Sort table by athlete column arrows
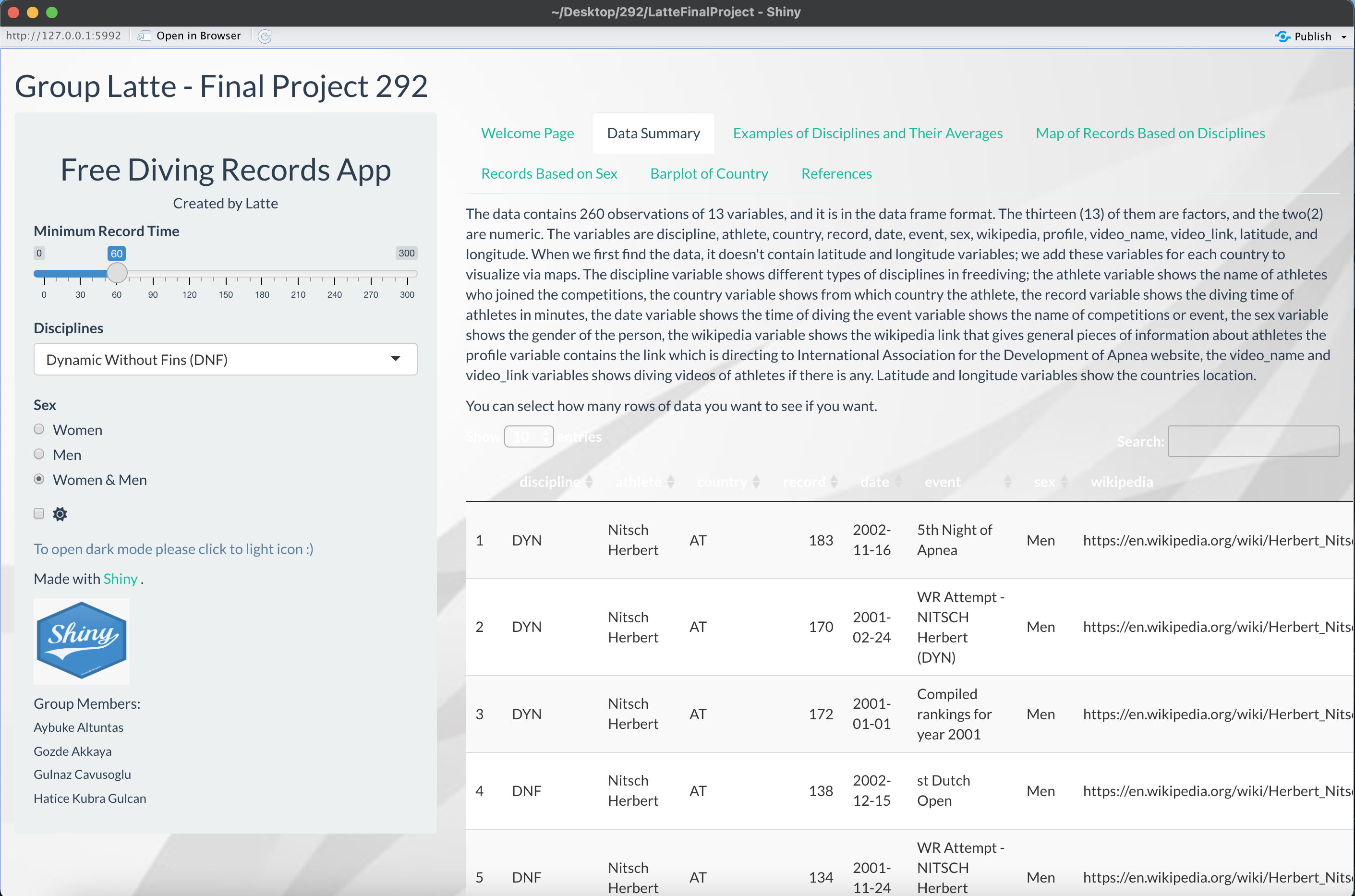Viewport: 1355px width, 896px height. [671, 482]
